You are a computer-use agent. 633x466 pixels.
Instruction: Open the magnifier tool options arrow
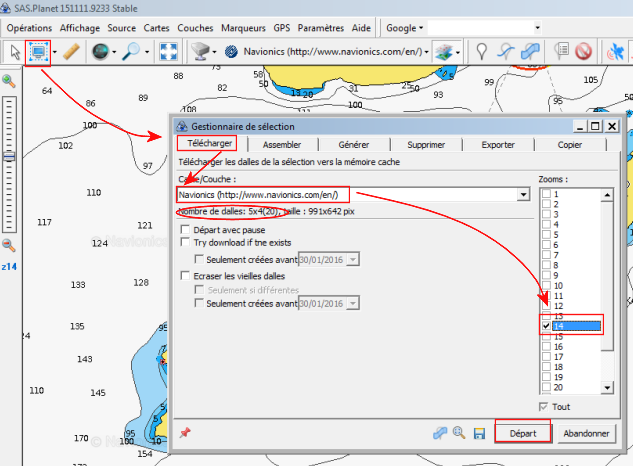point(147,52)
